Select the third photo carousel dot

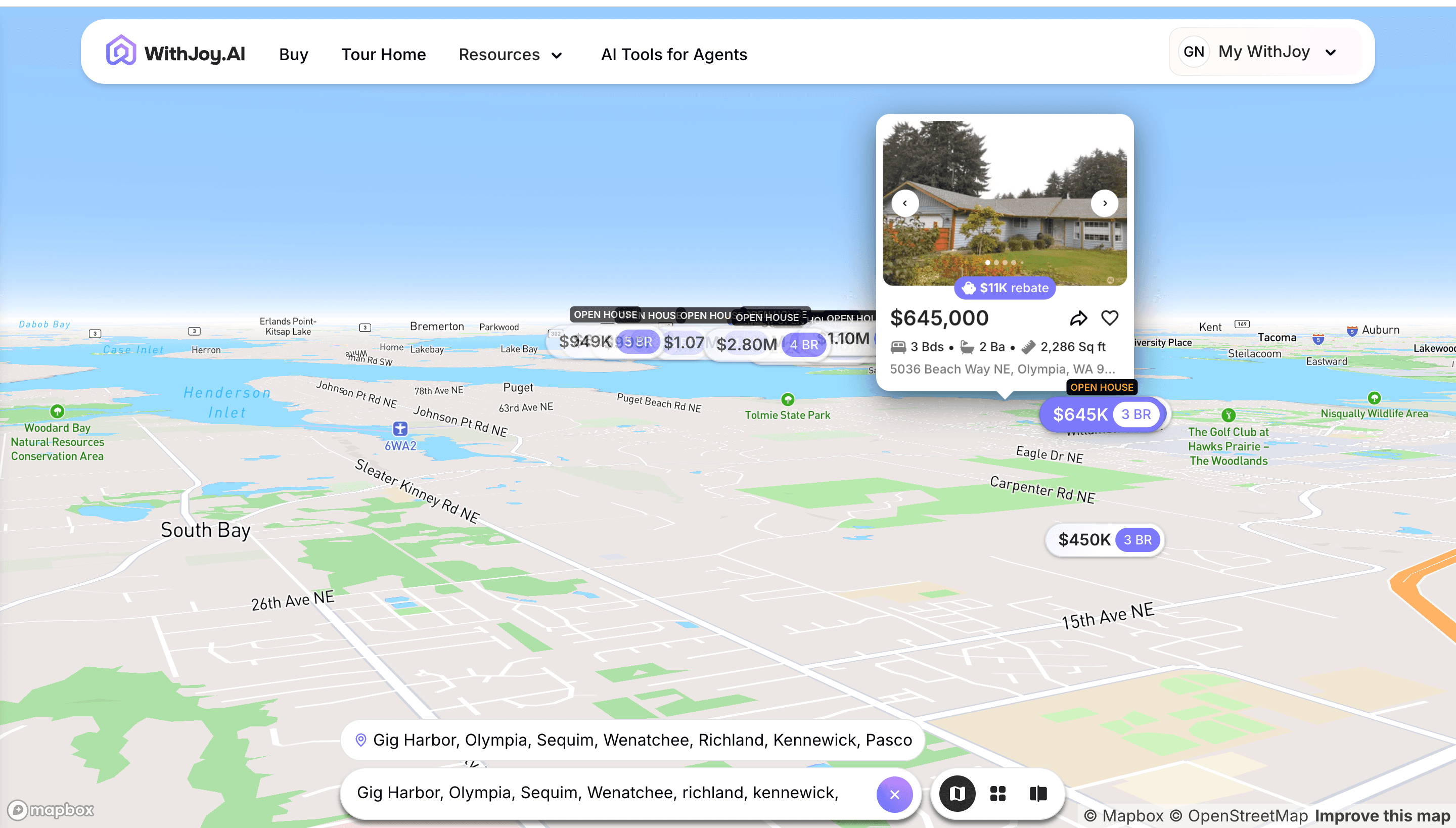[x=1004, y=262]
